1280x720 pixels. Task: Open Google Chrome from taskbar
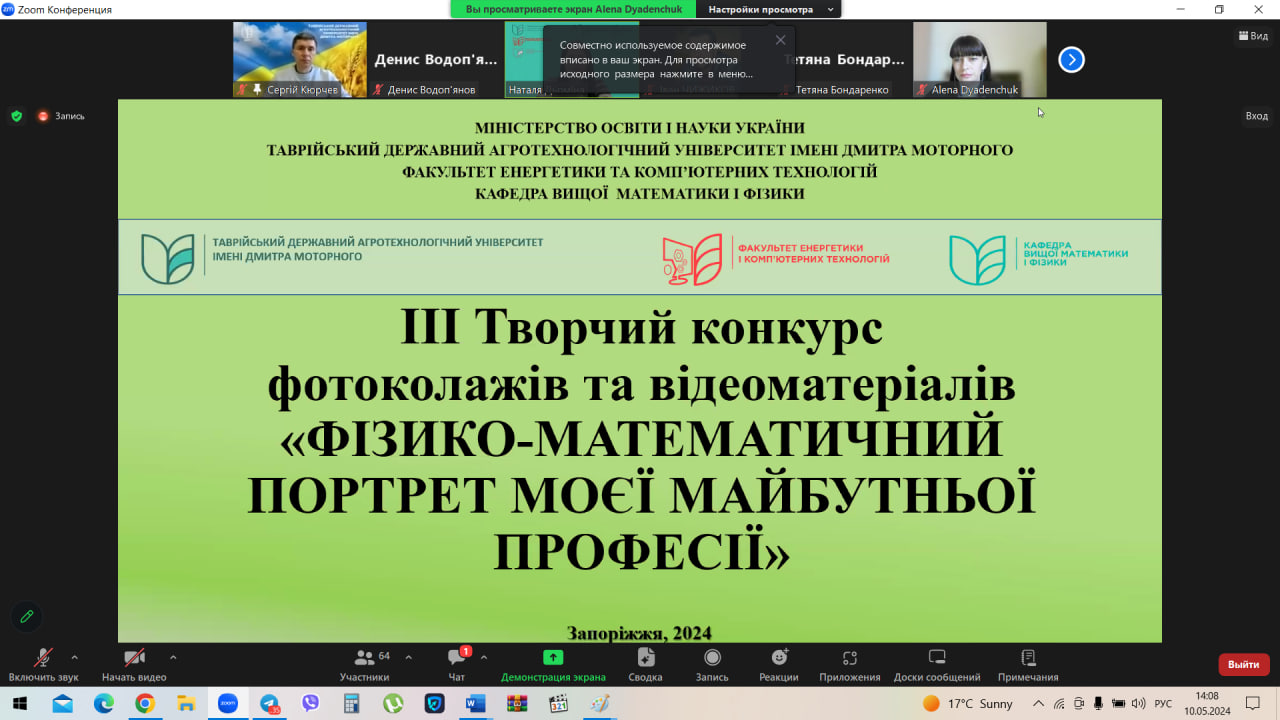(x=145, y=704)
